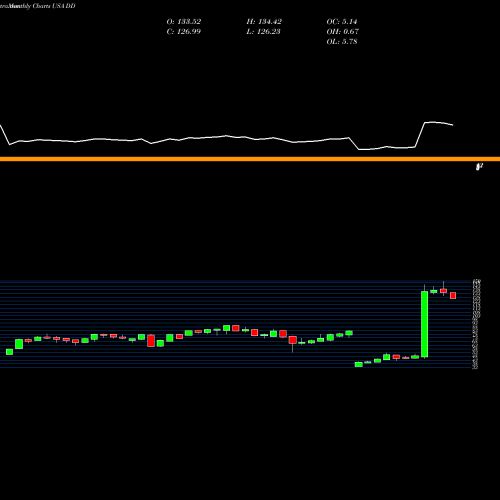
Task: Click the price axis labels at right
Action: click(476, 324)
